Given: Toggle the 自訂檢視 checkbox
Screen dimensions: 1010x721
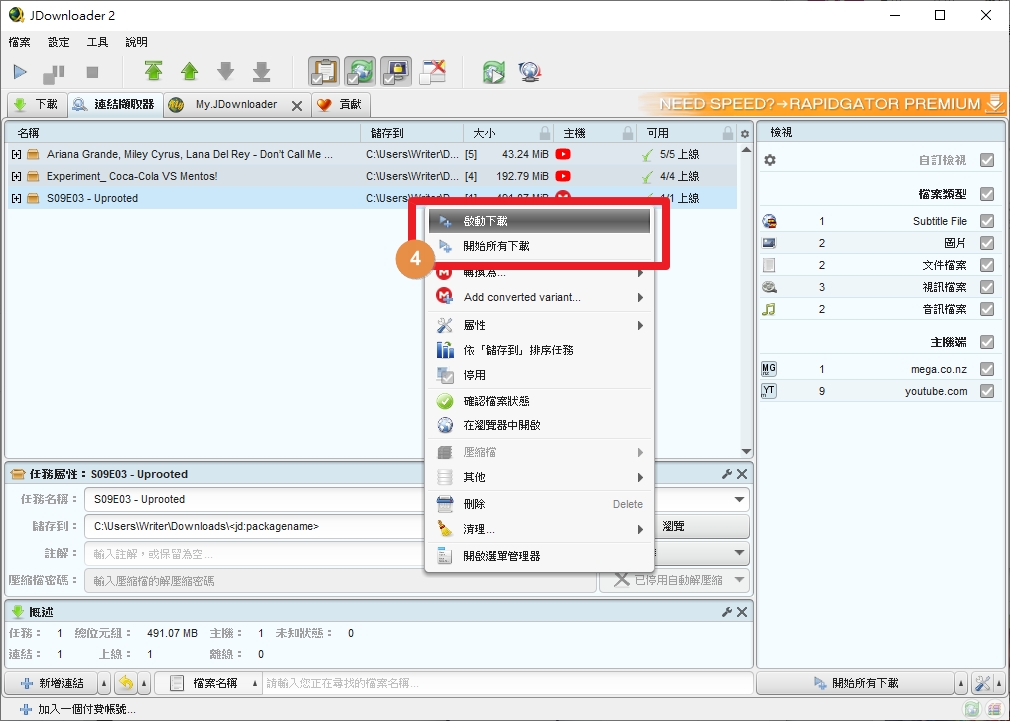Looking at the screenshot, I should tap(987, 160).
